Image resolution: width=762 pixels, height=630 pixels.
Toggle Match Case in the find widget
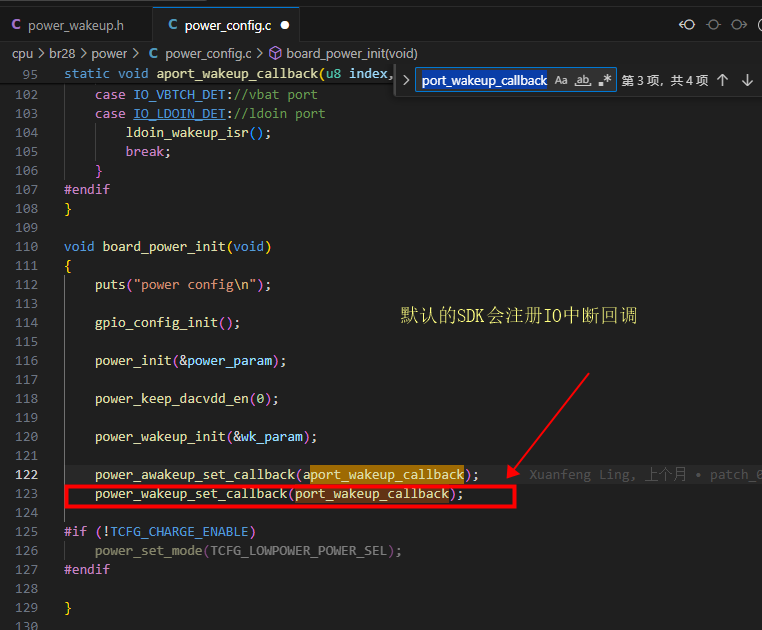click(561, 80)
